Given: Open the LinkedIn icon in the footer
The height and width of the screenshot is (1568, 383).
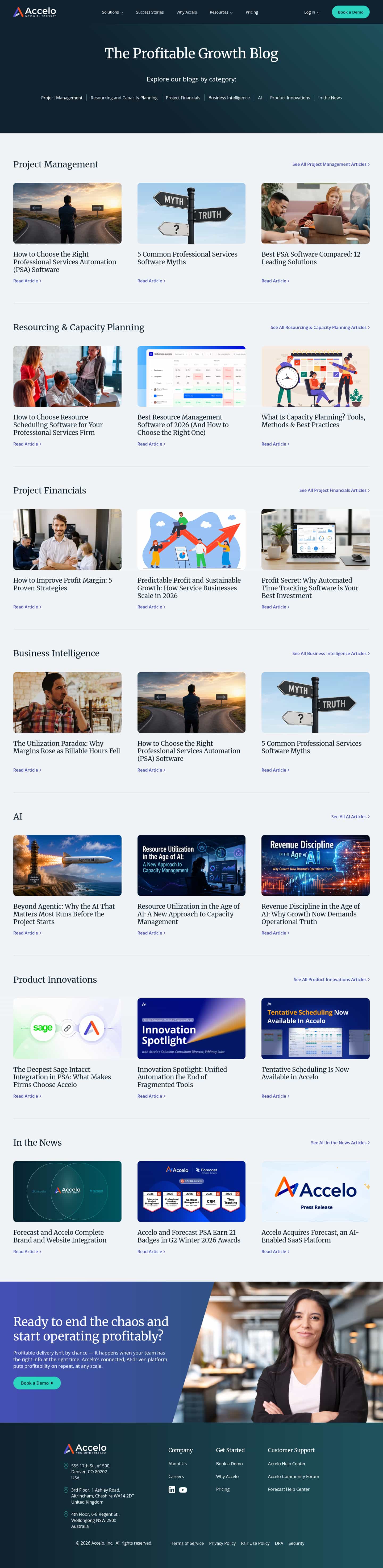Looking at the screenshot, I should pyautogui.click(x=172, y=1489).
